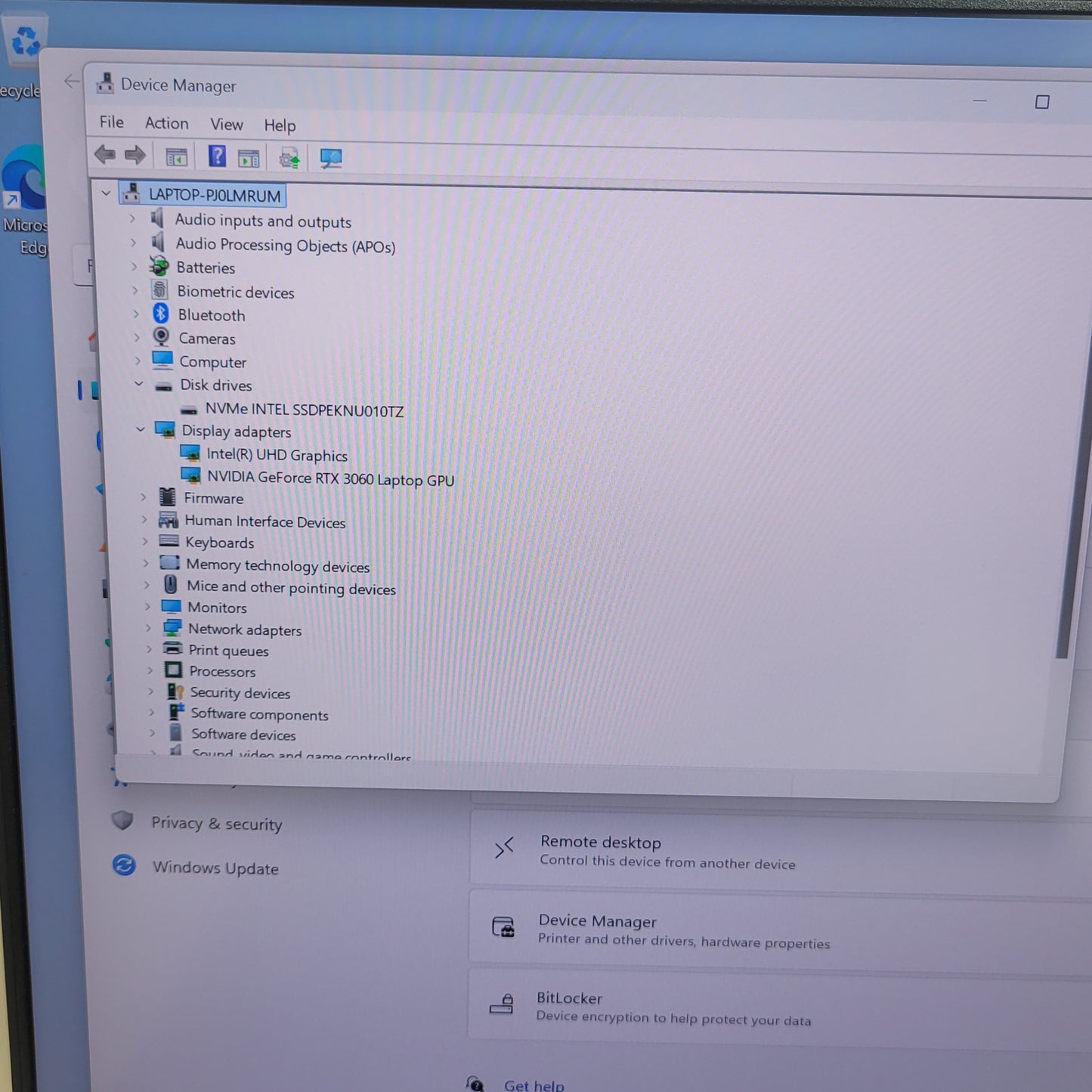Click the Settings back arrow button

72,81
